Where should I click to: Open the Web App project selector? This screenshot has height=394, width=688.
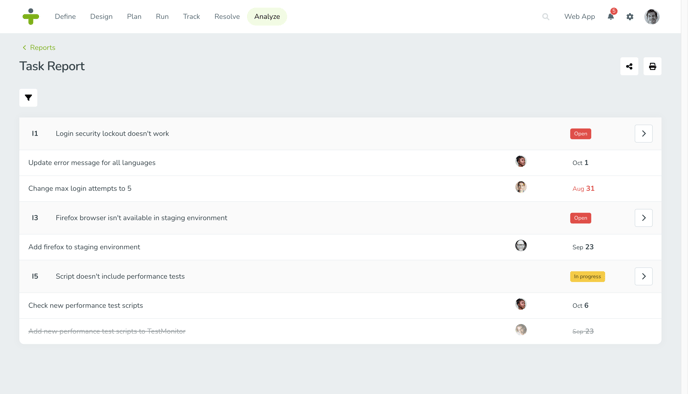click(579, 16)
